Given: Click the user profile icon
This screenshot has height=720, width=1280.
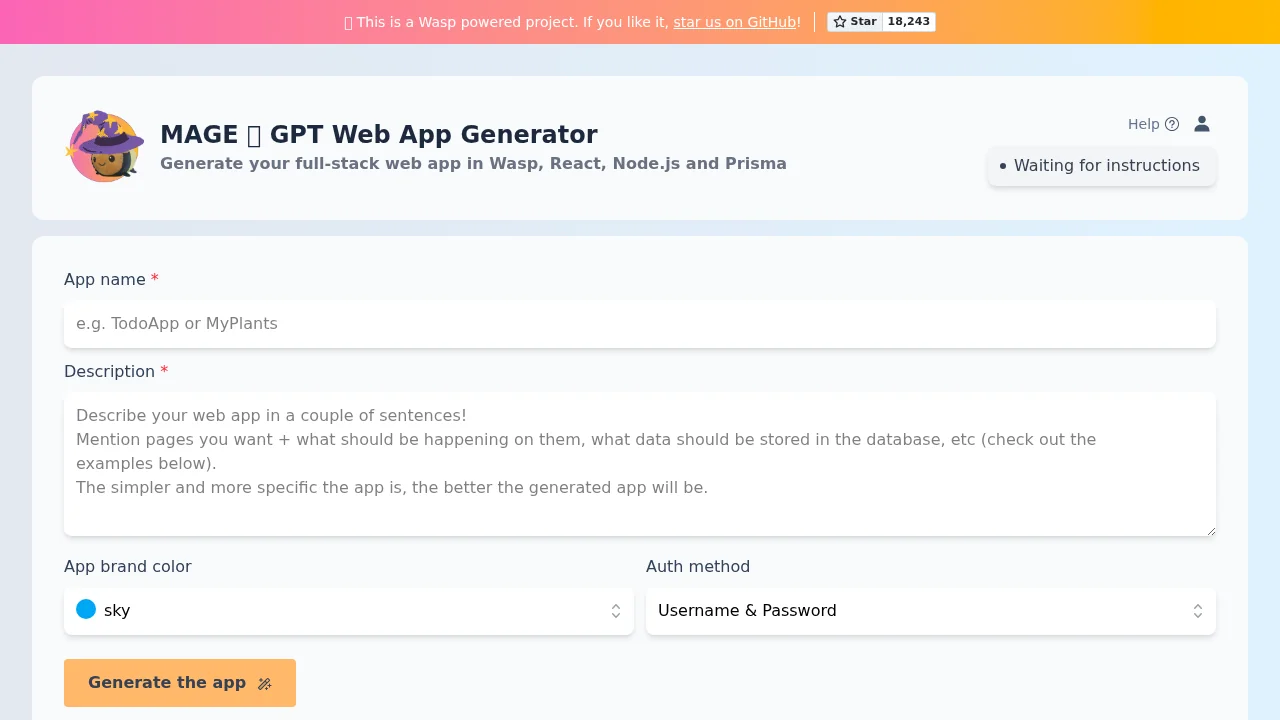Looking at the screenshot, I should click(1202, 124).
